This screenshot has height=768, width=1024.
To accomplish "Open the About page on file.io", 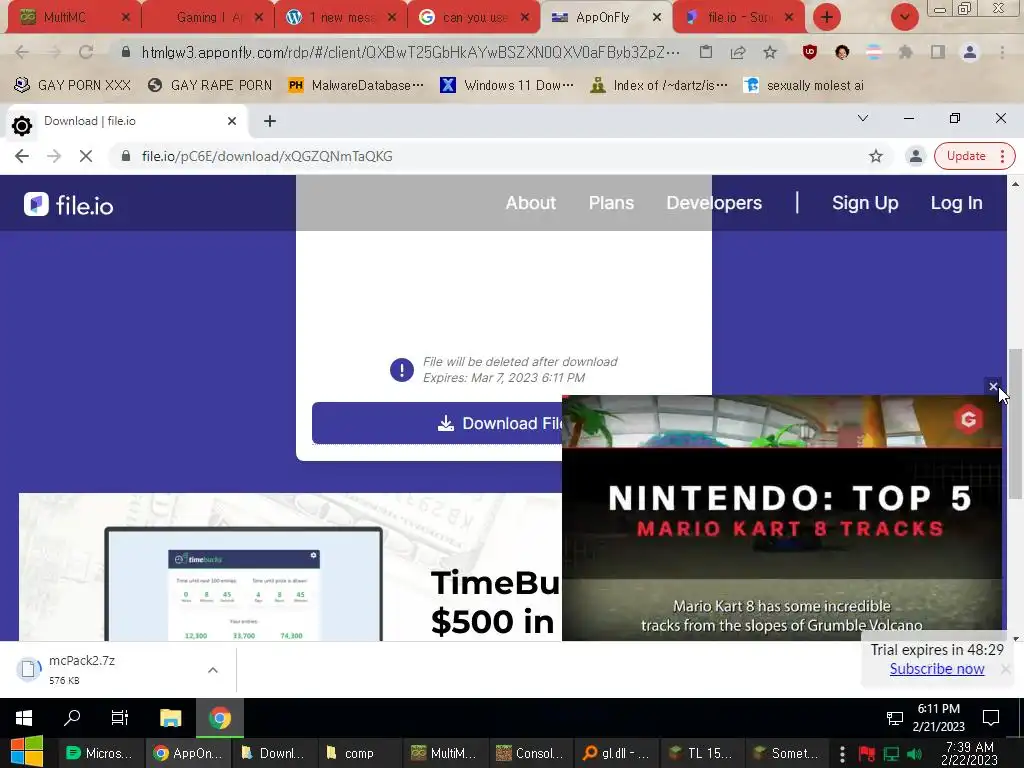I will 530,203.
